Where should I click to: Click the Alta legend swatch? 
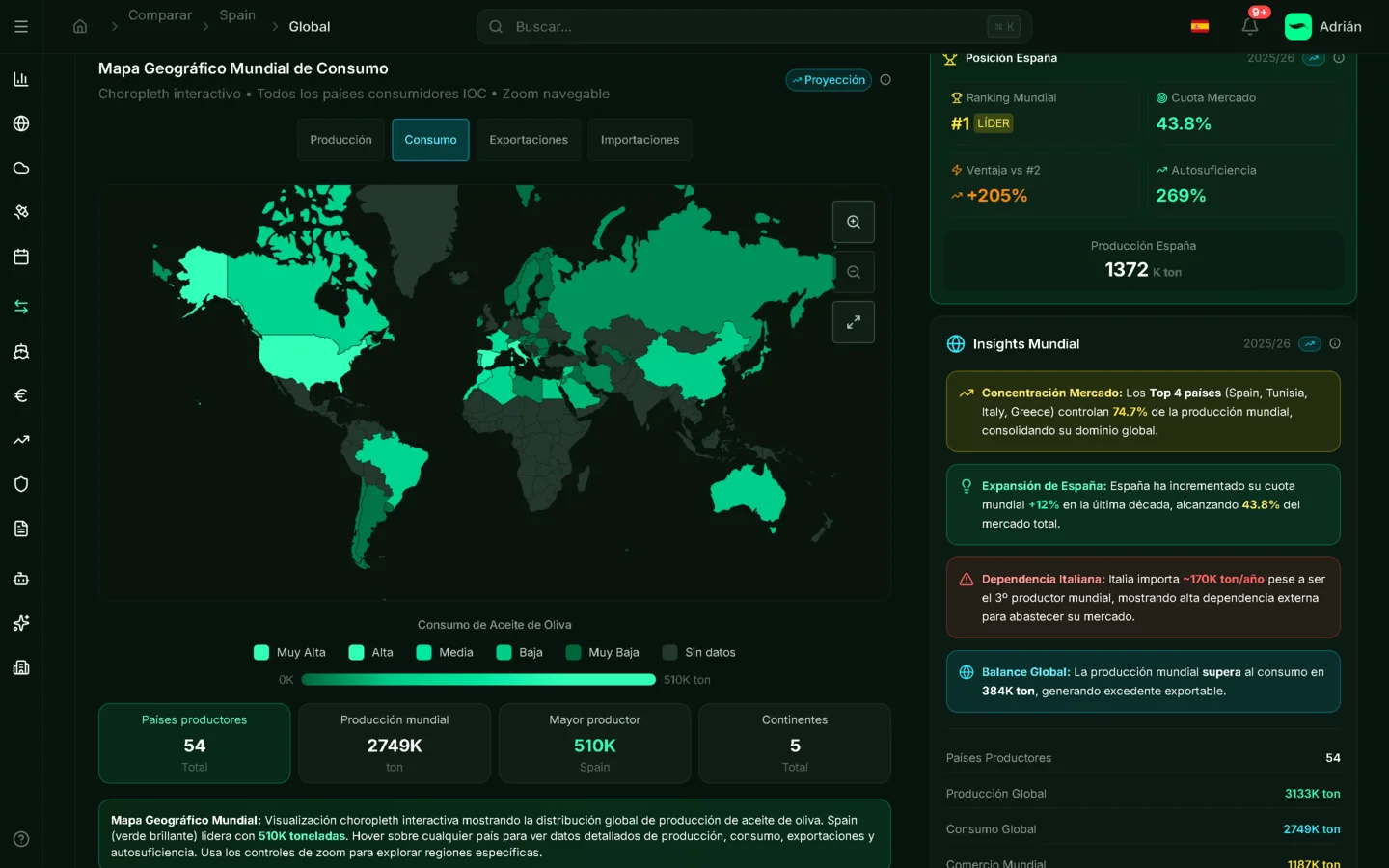pyautogui.click(x=357, y=653)
